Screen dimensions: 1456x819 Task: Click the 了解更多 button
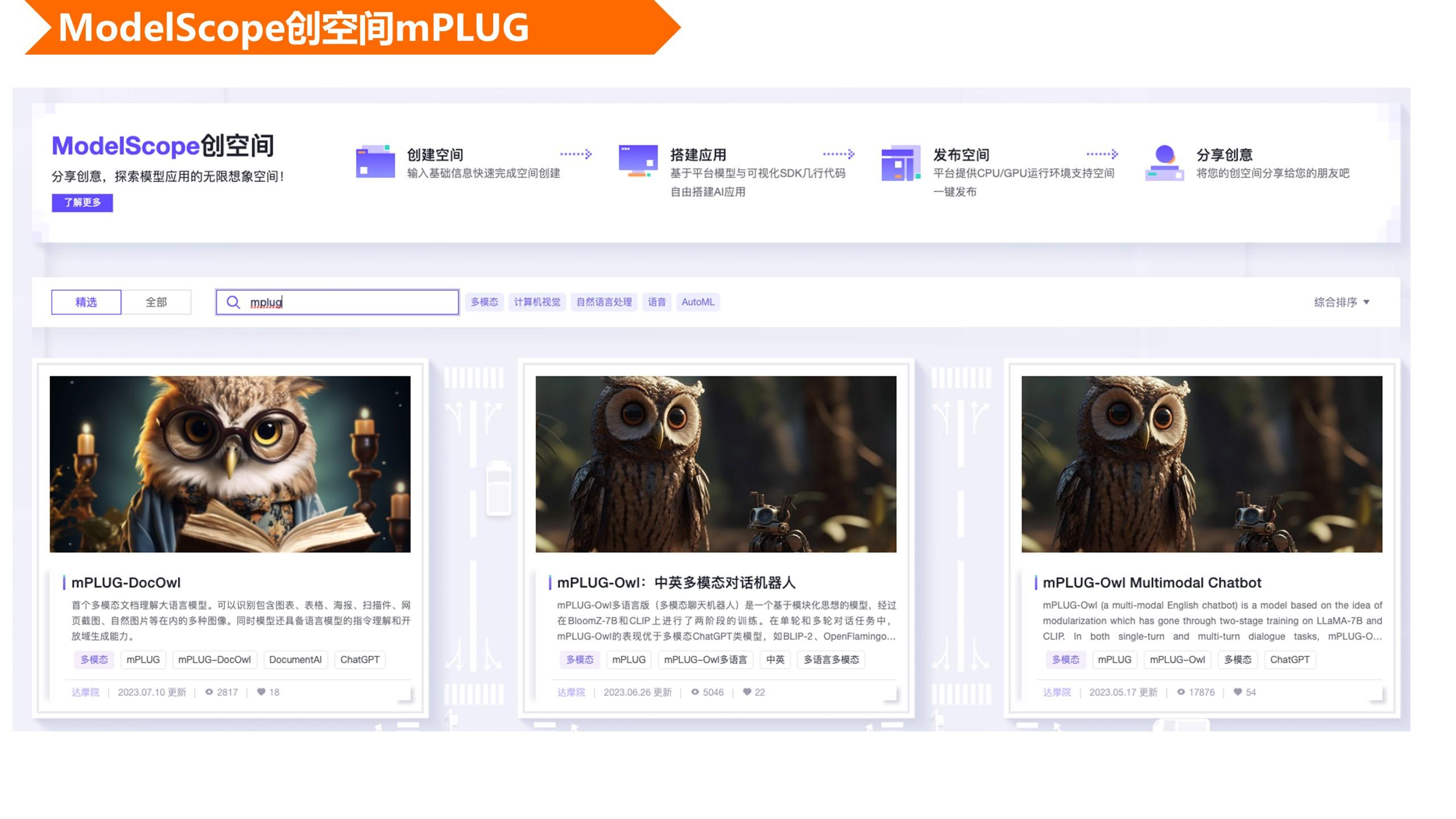tap(81, 203)
